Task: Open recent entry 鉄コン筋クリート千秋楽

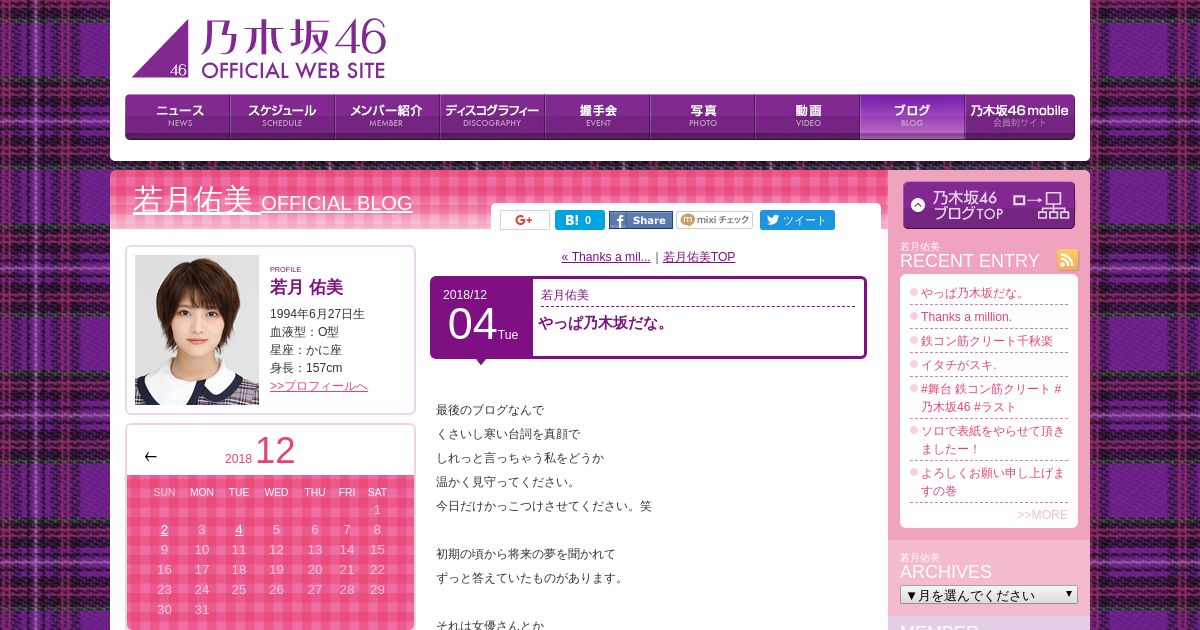Action: (987, 341)
